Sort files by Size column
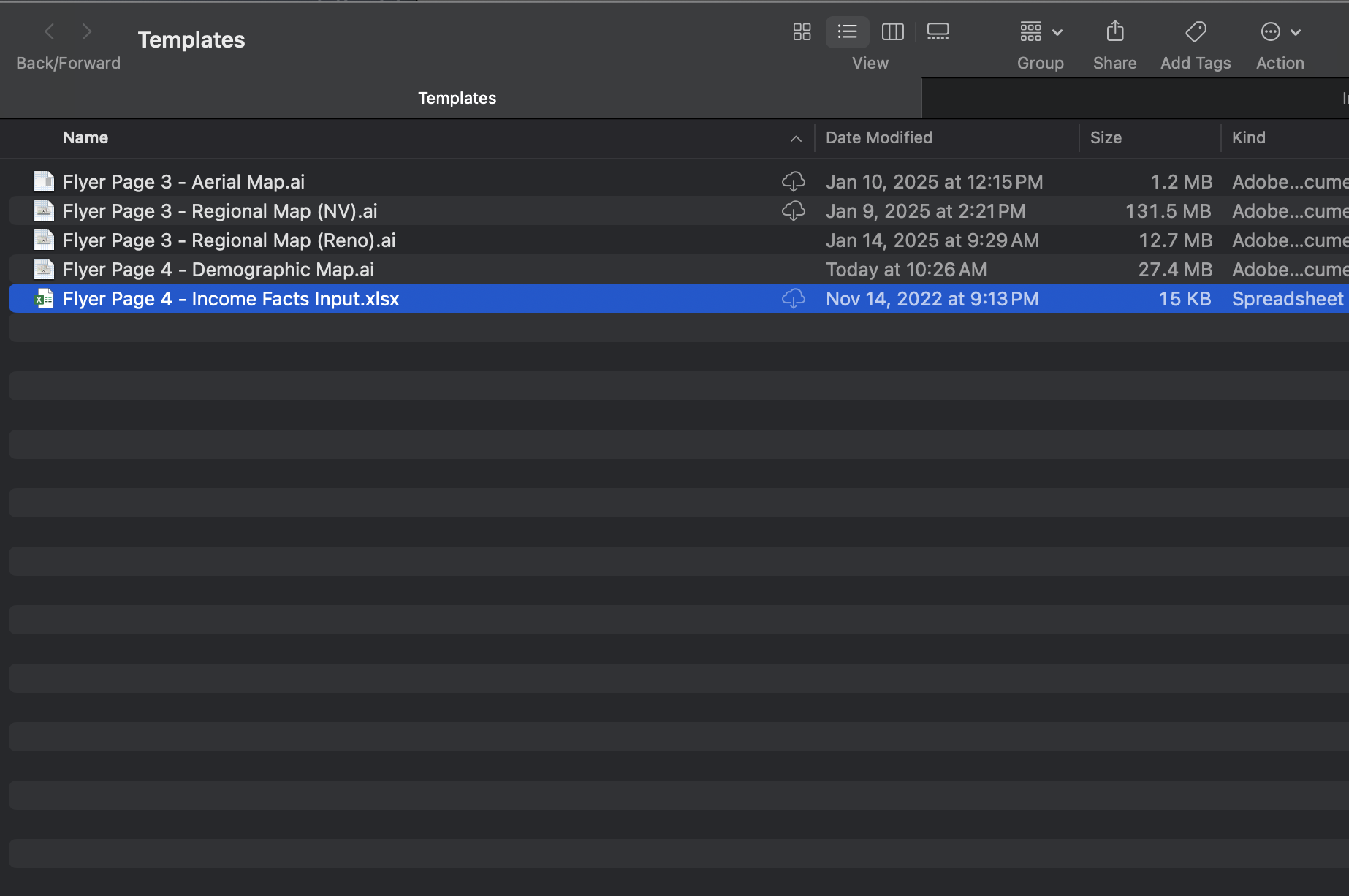Image resolution: width=1349 pixels, height=896 pixels. click(1106, 137)
